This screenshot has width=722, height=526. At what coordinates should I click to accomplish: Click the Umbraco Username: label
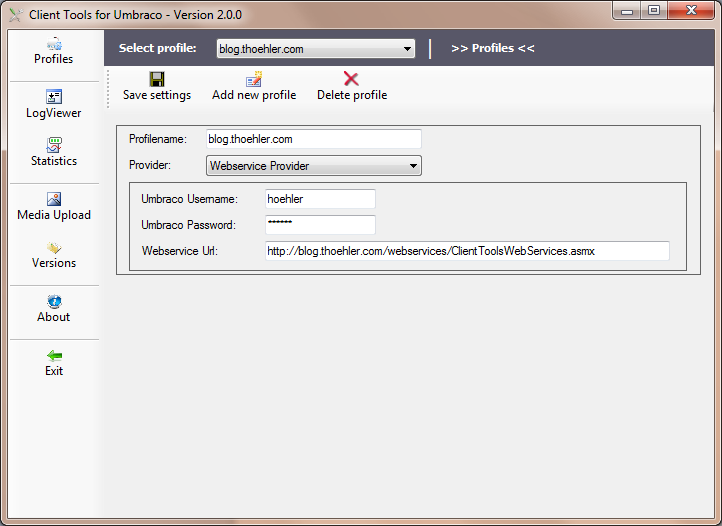189,199
